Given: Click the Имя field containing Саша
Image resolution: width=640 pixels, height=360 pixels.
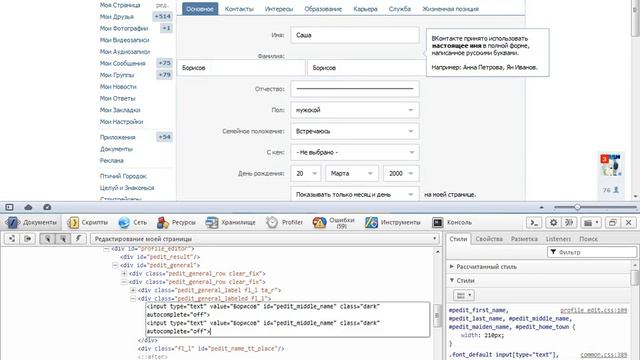Looking at the screenshot, I should click(355, 35).
